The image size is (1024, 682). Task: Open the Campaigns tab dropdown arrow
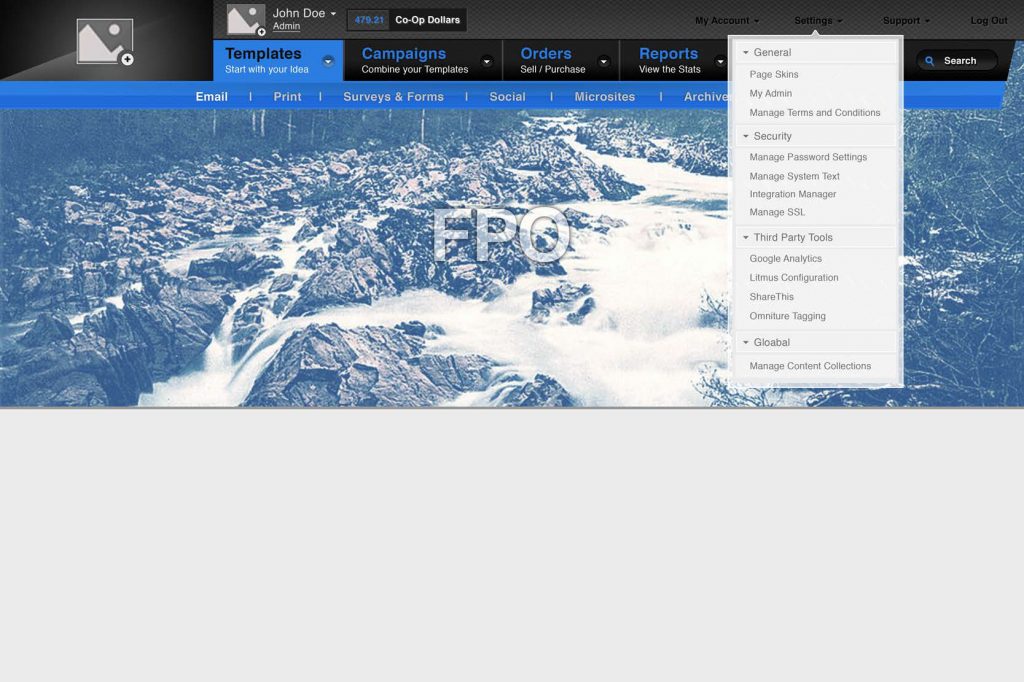(x=487, y=61)
